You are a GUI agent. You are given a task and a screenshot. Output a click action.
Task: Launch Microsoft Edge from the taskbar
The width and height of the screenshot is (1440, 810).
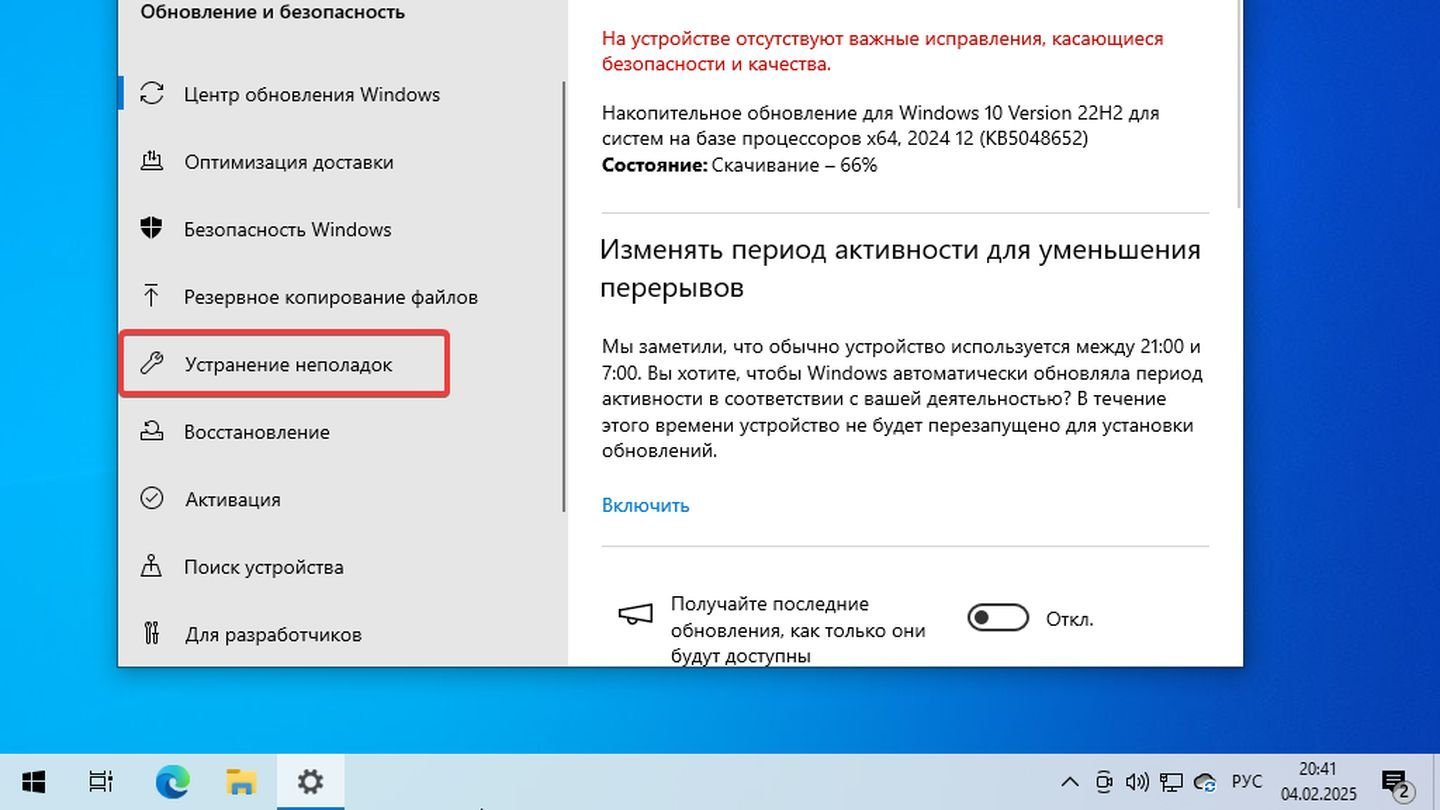pyautogui.click(x=172, y=782)
